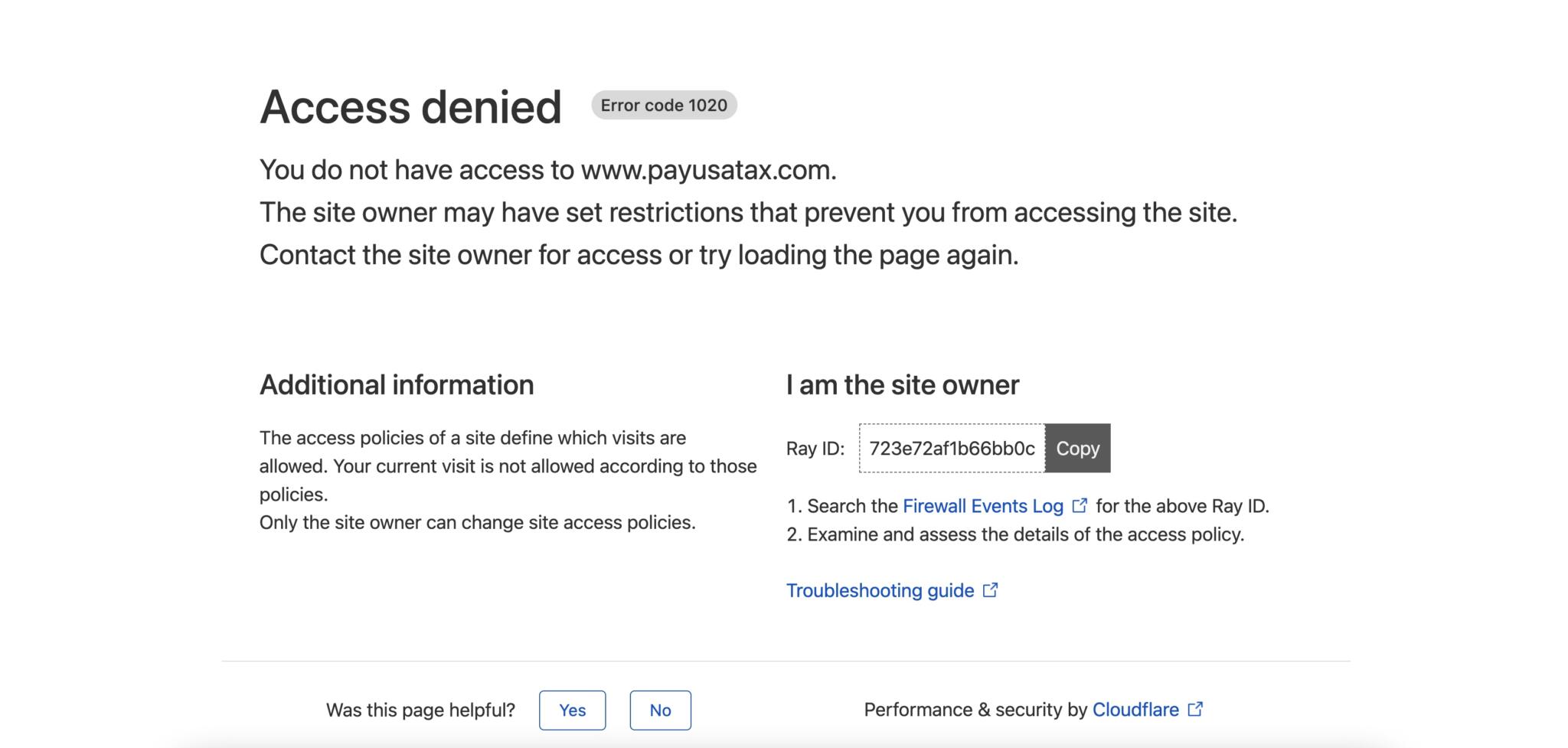Click external-link icon after Cloudflare
This screenshot has height=748, width=1568.
pyautogui.click(x=1195, y=709)
